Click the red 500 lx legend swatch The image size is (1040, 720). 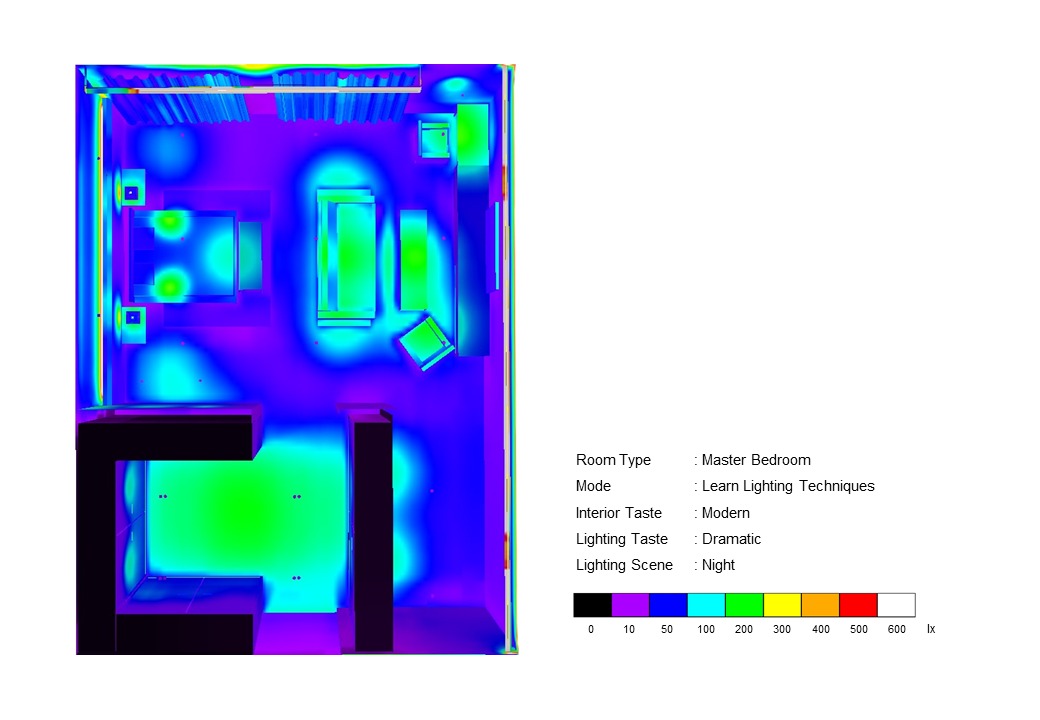tap(858, 605)
